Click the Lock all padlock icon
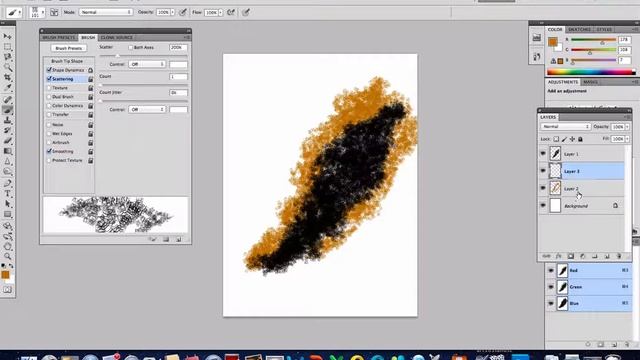The height and width of the screenshot is (360, 640). [580, 139]
